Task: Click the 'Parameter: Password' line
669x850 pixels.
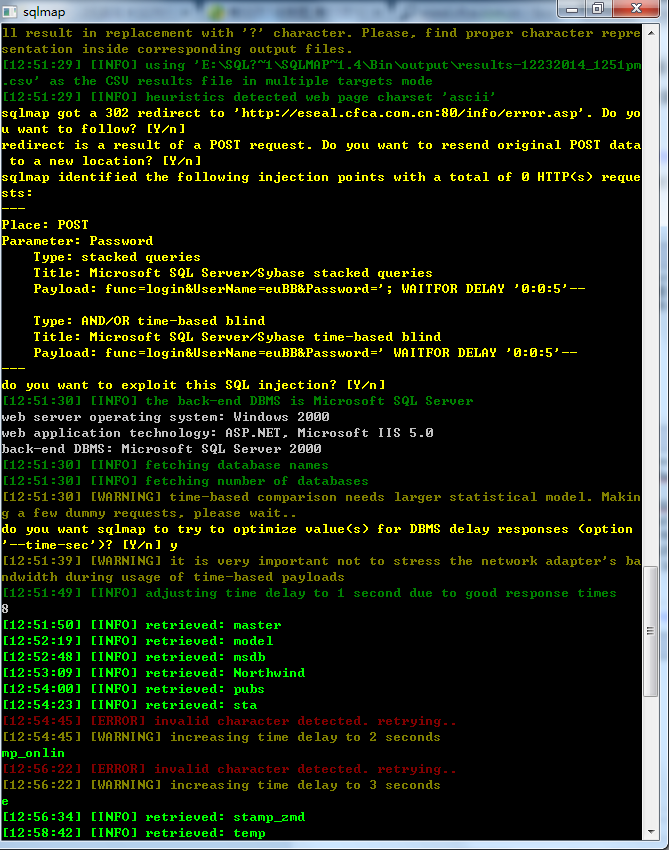Action: tap(78, 241)
